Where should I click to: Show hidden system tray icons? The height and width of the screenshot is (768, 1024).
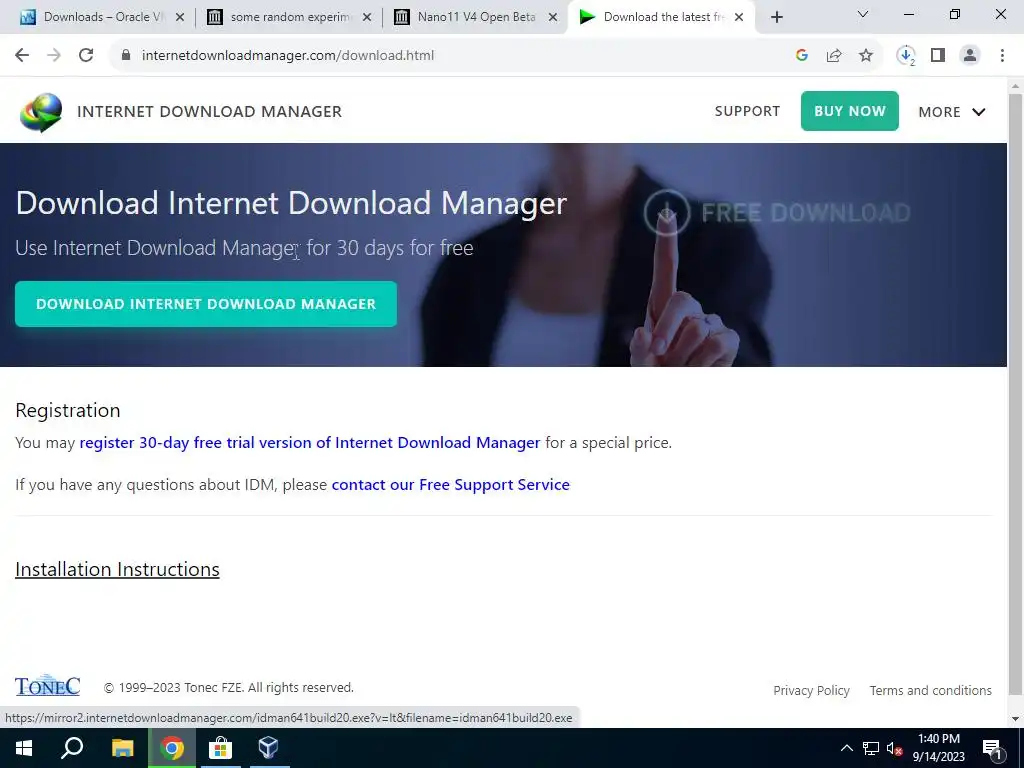[x=846, y=748]
